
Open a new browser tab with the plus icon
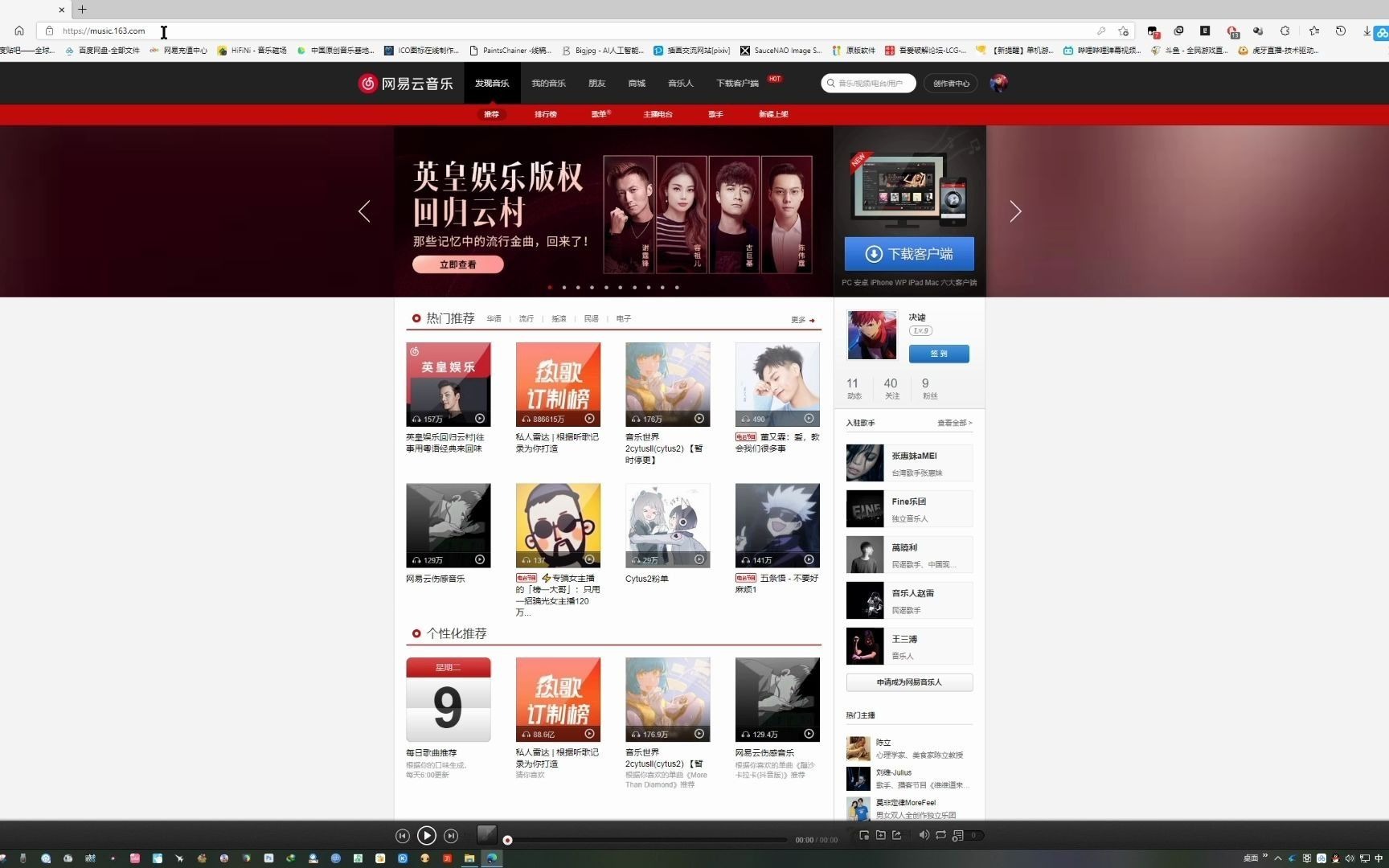[82, 10]
